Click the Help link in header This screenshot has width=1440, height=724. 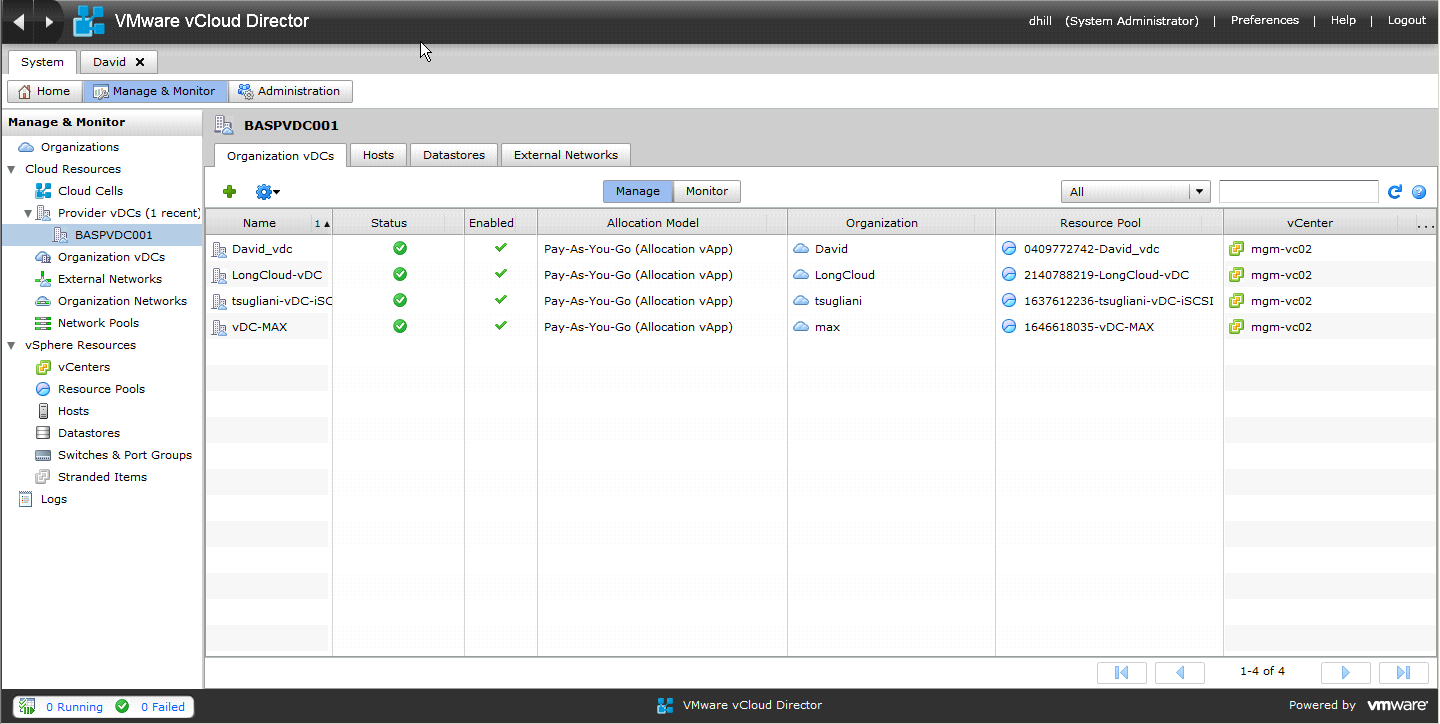(1343, 20)
